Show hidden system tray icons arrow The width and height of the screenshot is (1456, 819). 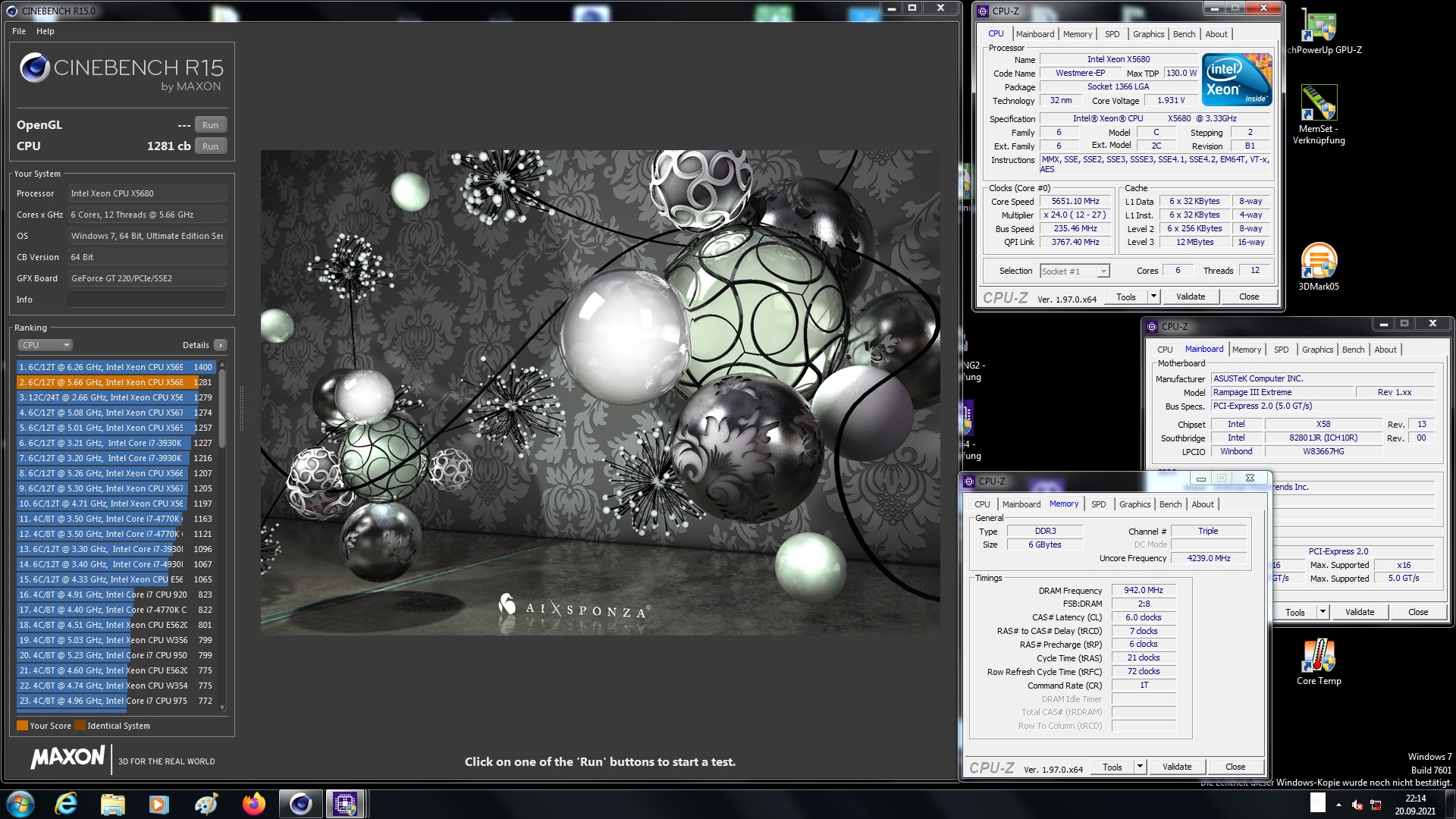click(1338, 804)
